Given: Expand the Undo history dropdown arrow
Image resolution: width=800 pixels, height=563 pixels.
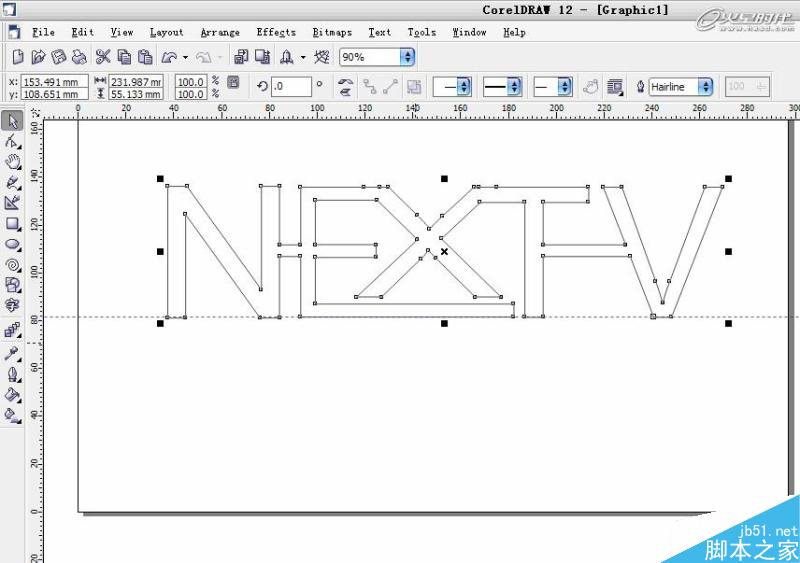Looking at the screenshot, I should point(185,57).
